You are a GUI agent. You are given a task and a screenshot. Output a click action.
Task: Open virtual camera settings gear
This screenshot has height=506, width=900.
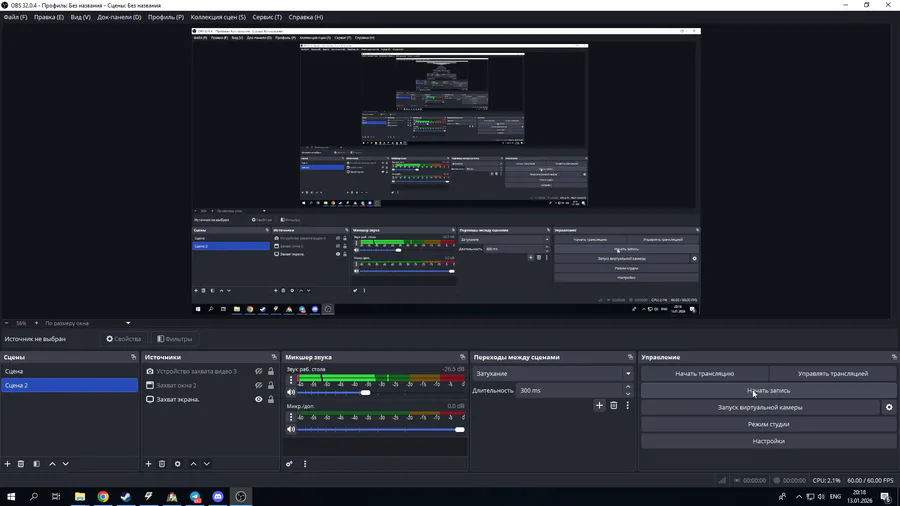click(x=889, y=407)
